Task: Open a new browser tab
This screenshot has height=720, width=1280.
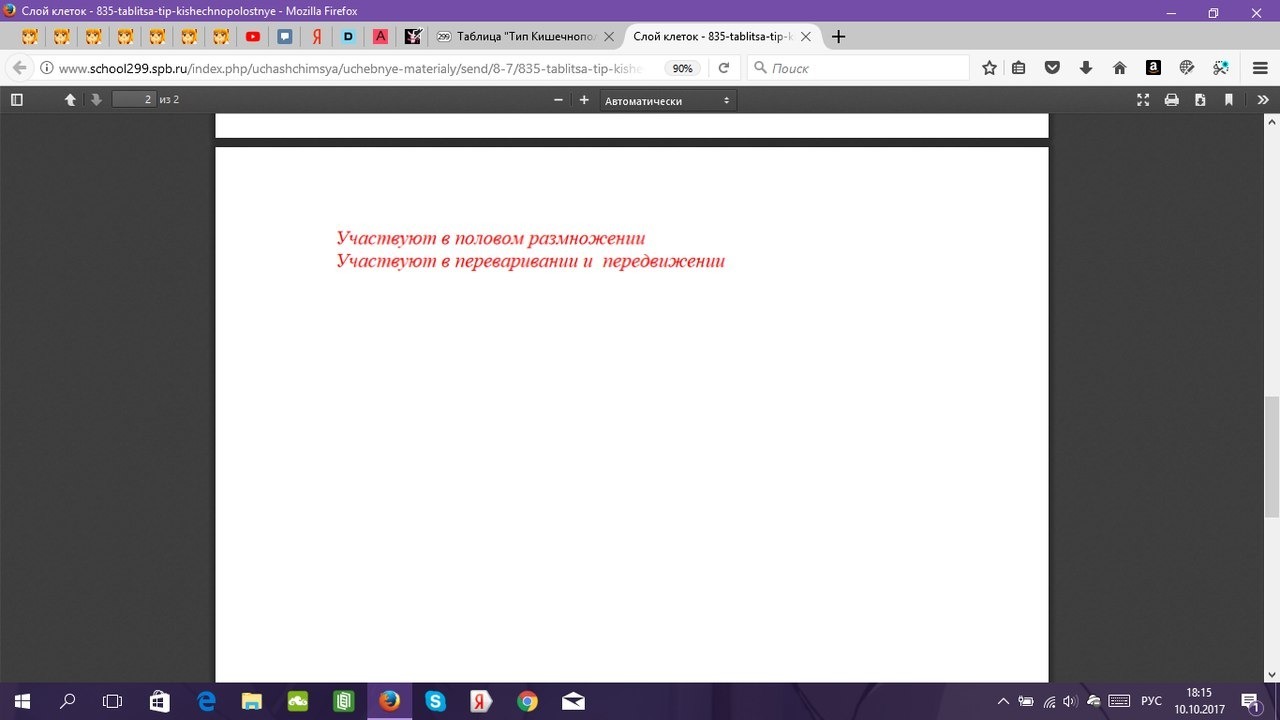Action: click(x=838, y=37)
